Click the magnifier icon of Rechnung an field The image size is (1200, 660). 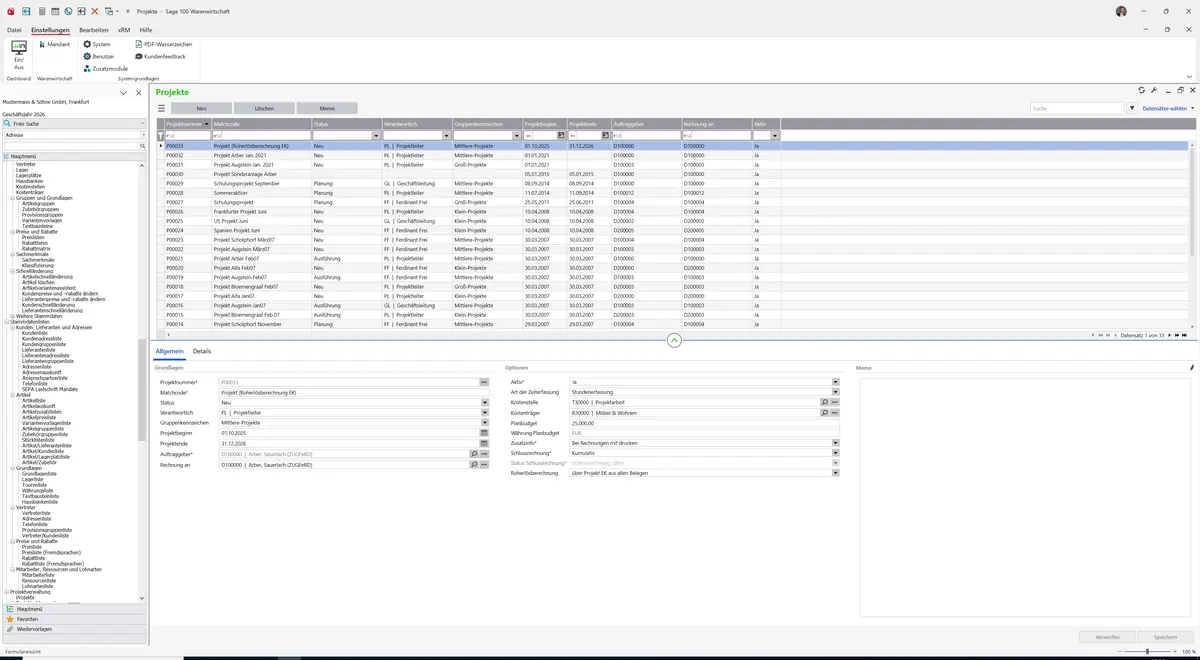(x=474, y=464)
